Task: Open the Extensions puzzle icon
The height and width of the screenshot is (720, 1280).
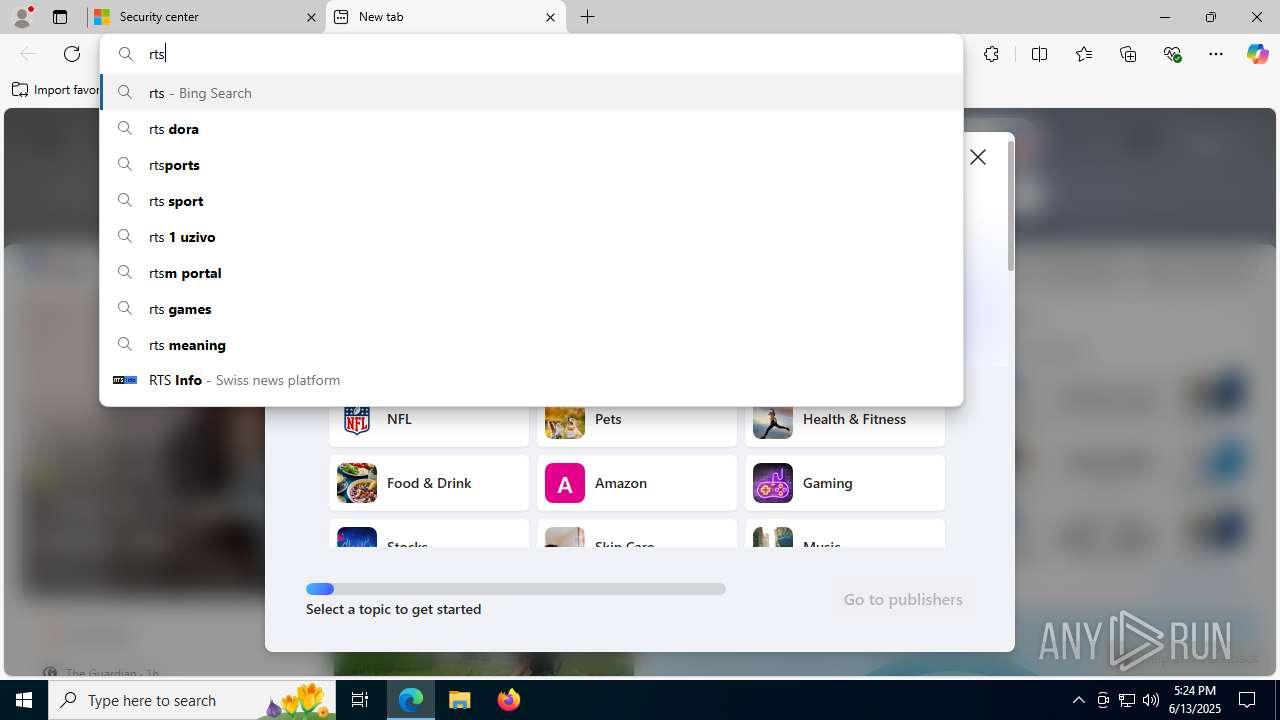Action: tap(991, 54)
